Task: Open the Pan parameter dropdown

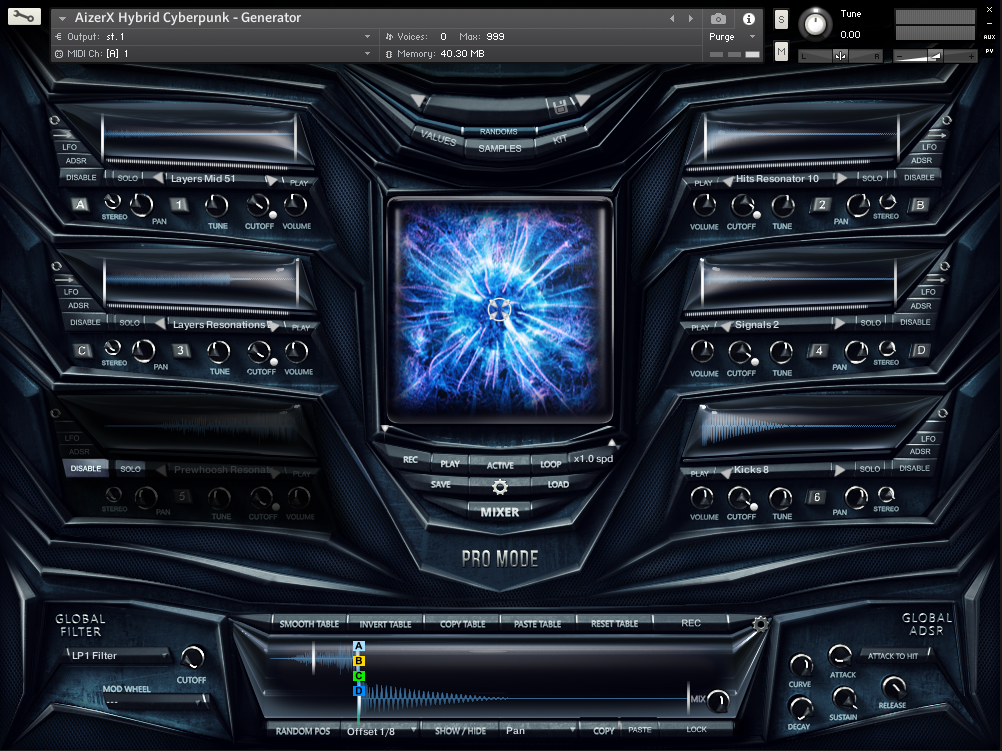Action: coord(540,730)
